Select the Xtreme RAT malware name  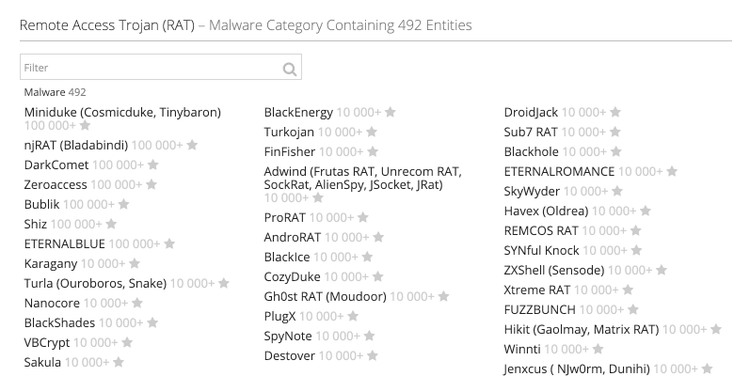537,290
